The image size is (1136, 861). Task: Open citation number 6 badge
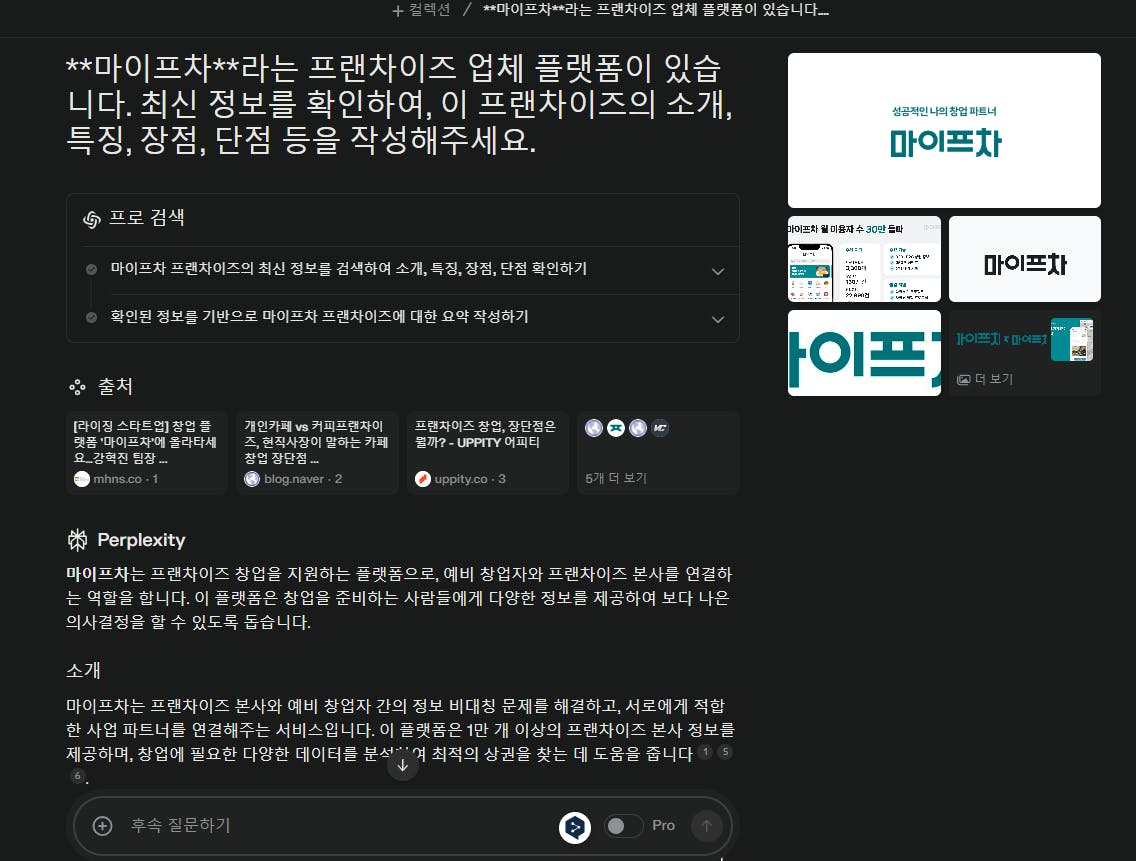click(x=78, y=776)
